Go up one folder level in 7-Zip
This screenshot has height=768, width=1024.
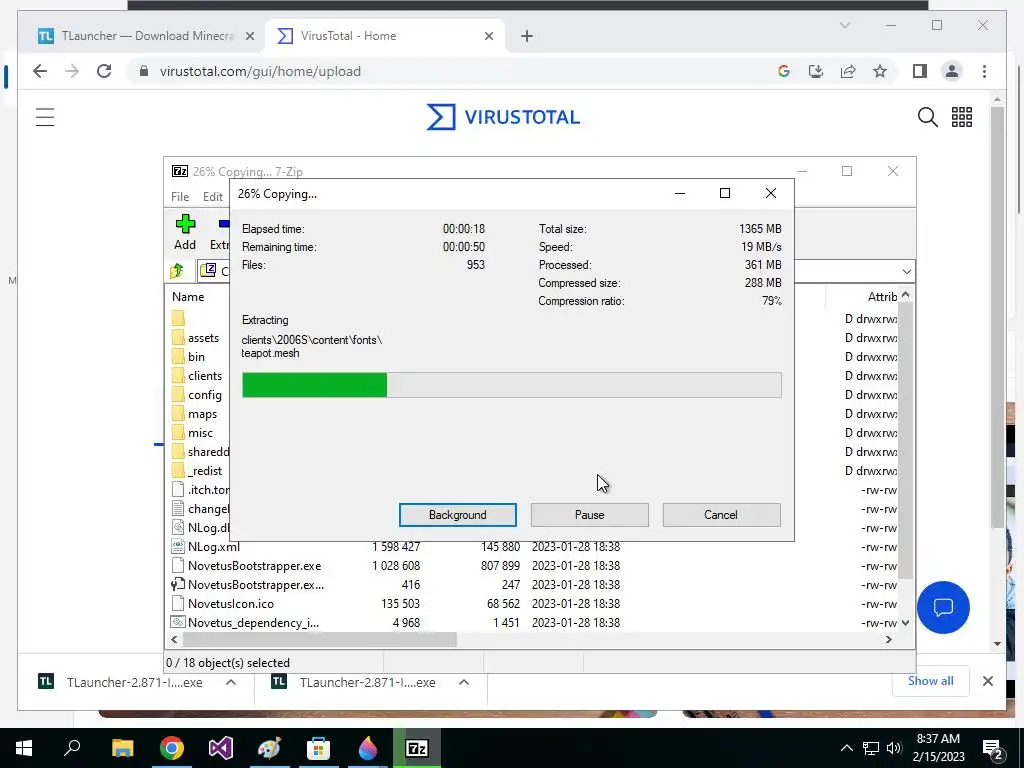pos(177,271)
